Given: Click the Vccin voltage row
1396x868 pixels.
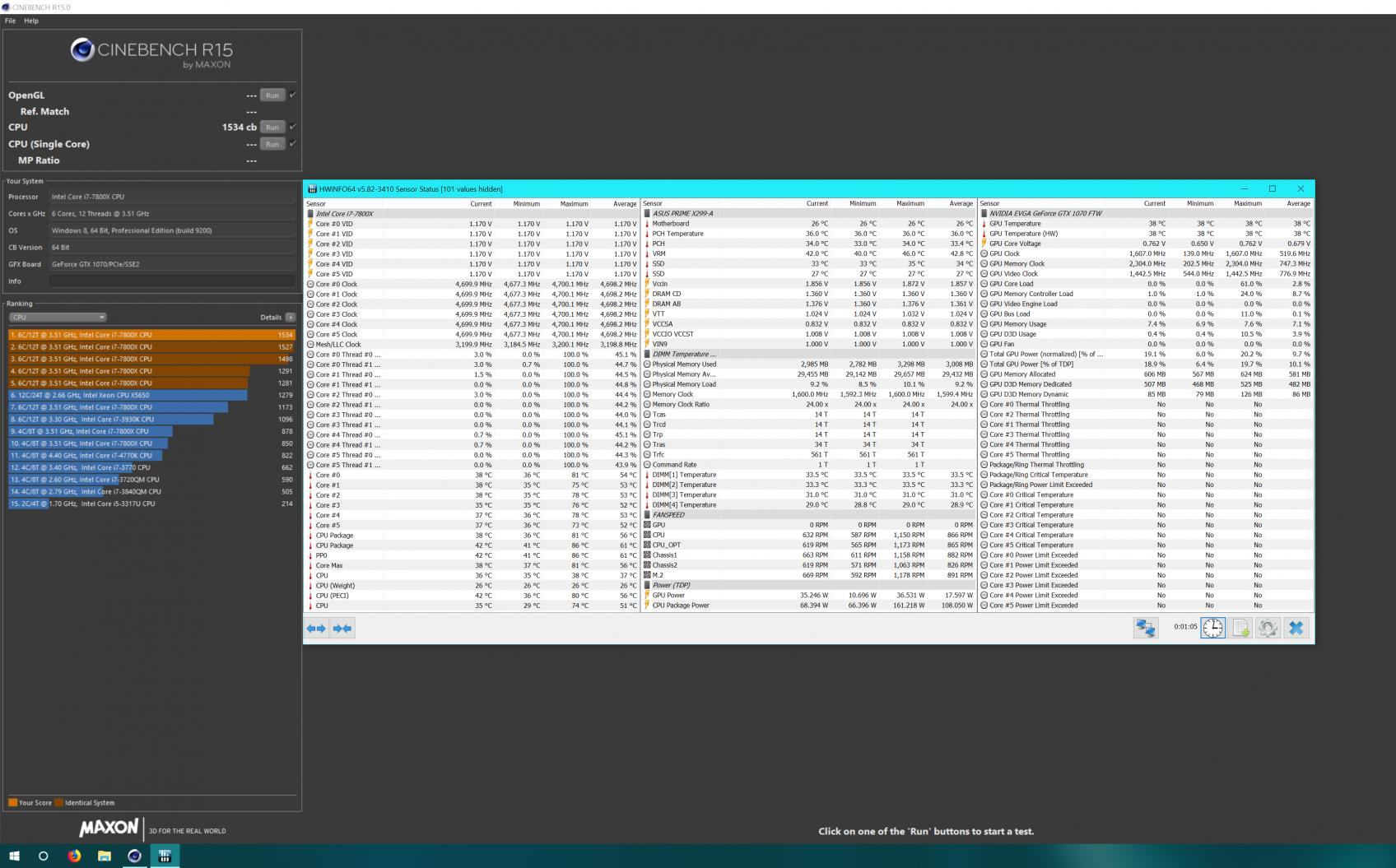Looking at the screenshot, I should tap(808, 284).
